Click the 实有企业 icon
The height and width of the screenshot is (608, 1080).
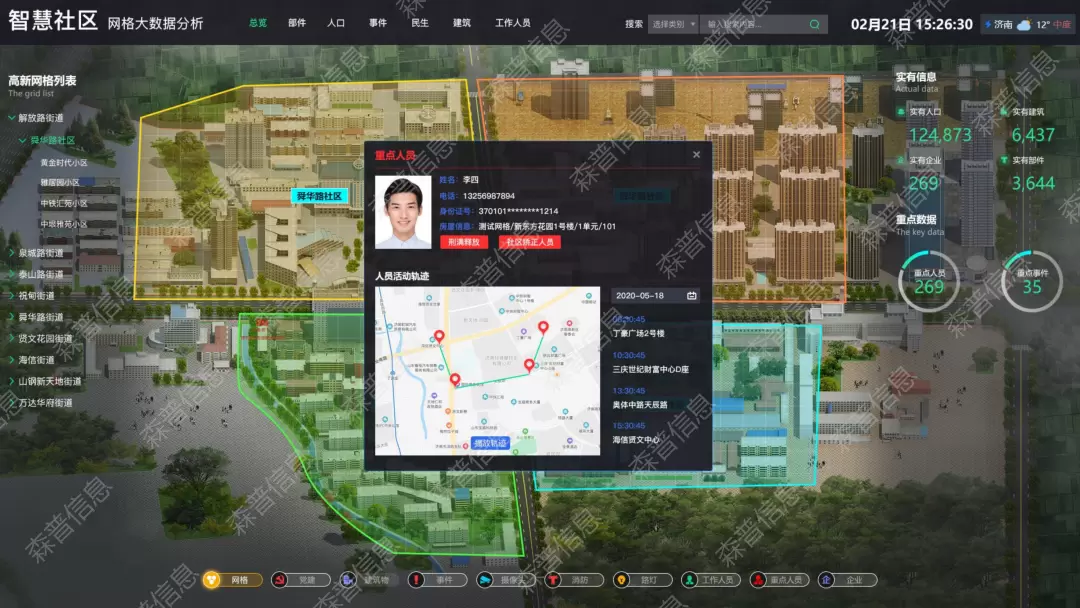[901, 160]
